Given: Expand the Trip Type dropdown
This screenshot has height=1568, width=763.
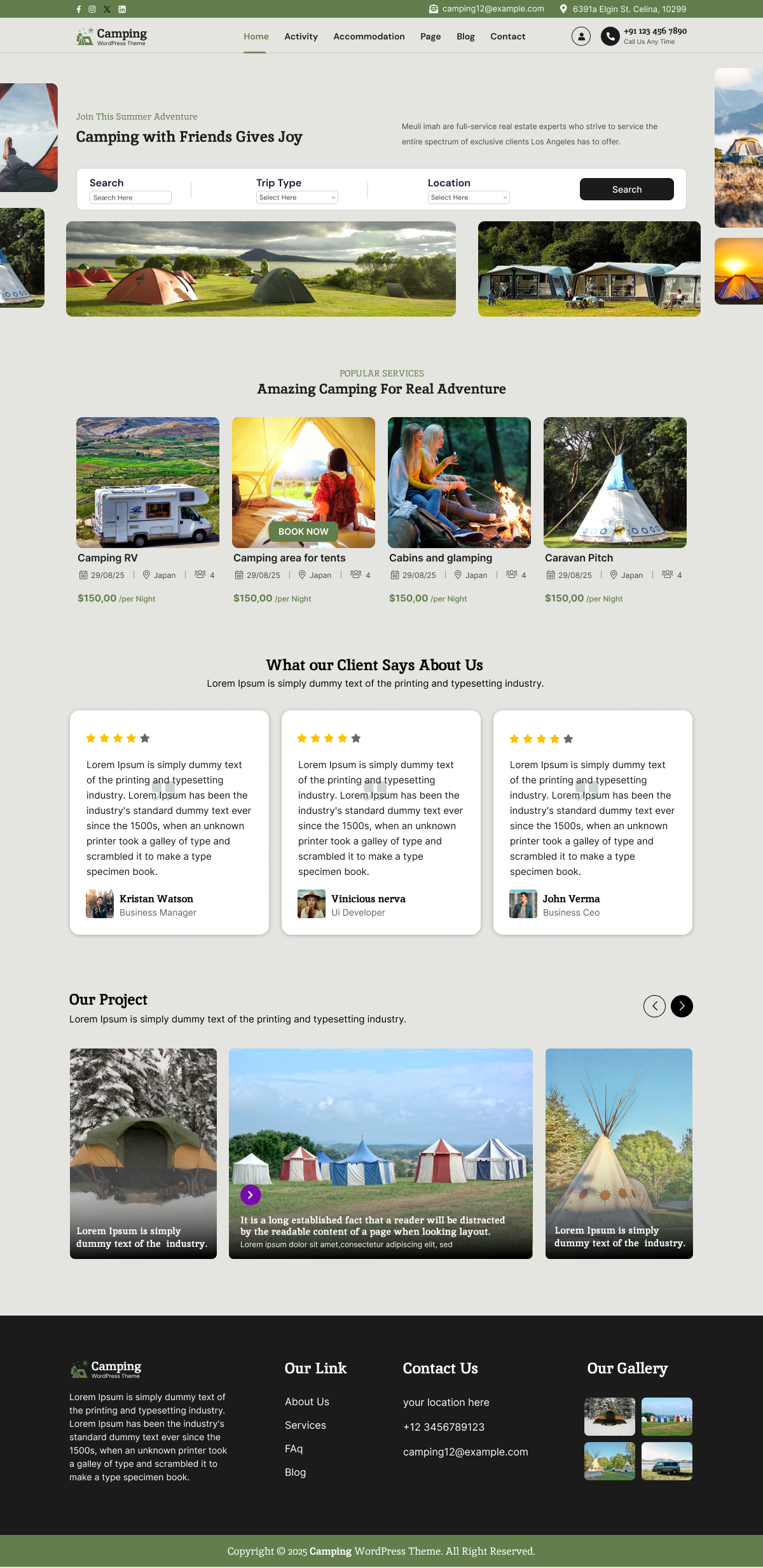Looking at the screenshot, I should click(297, 198).
